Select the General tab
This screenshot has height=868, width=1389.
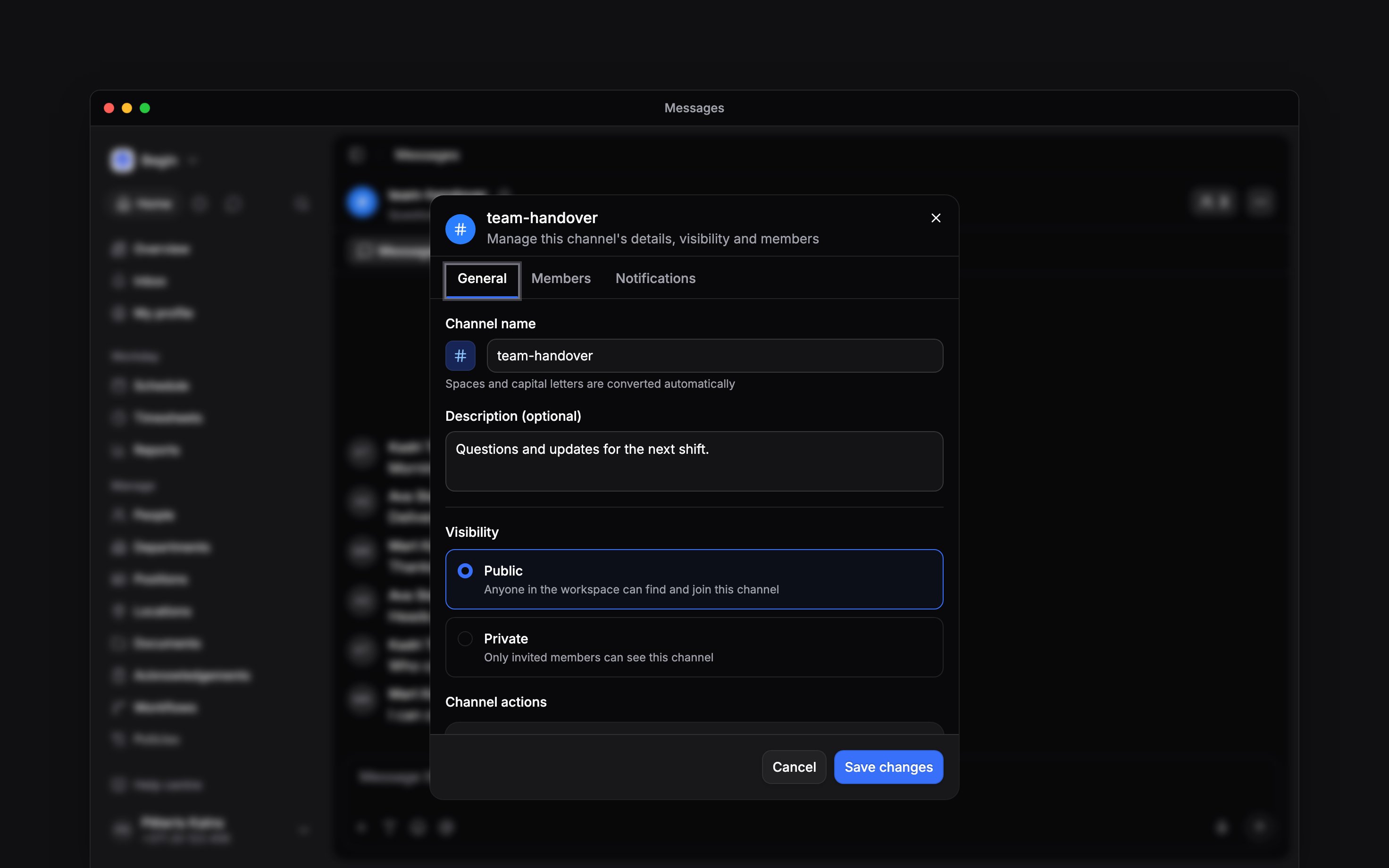click(x=482, y=280)
